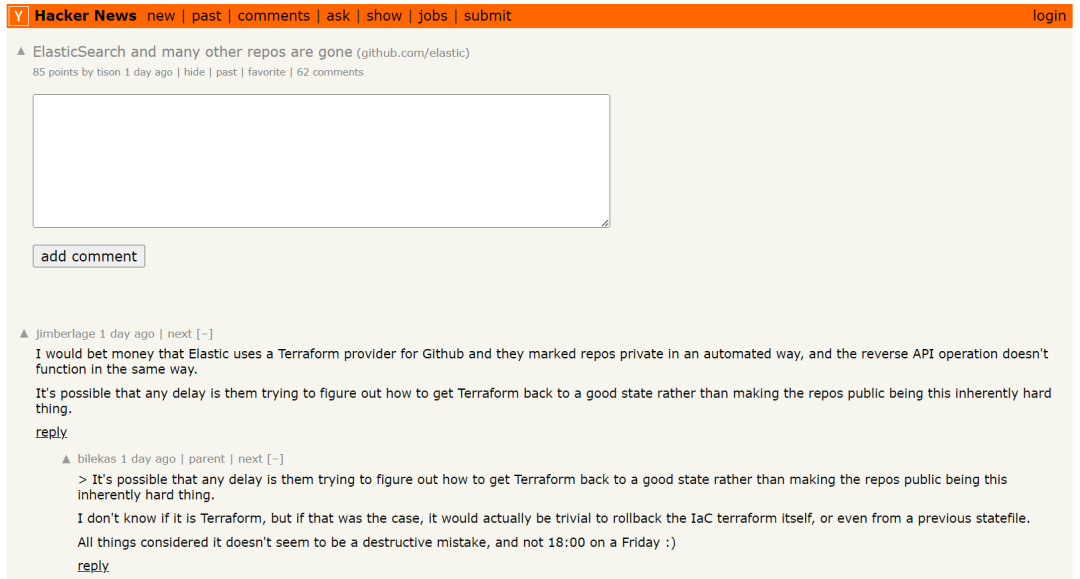Upvote bilekas's comment

tap(66, 459)
